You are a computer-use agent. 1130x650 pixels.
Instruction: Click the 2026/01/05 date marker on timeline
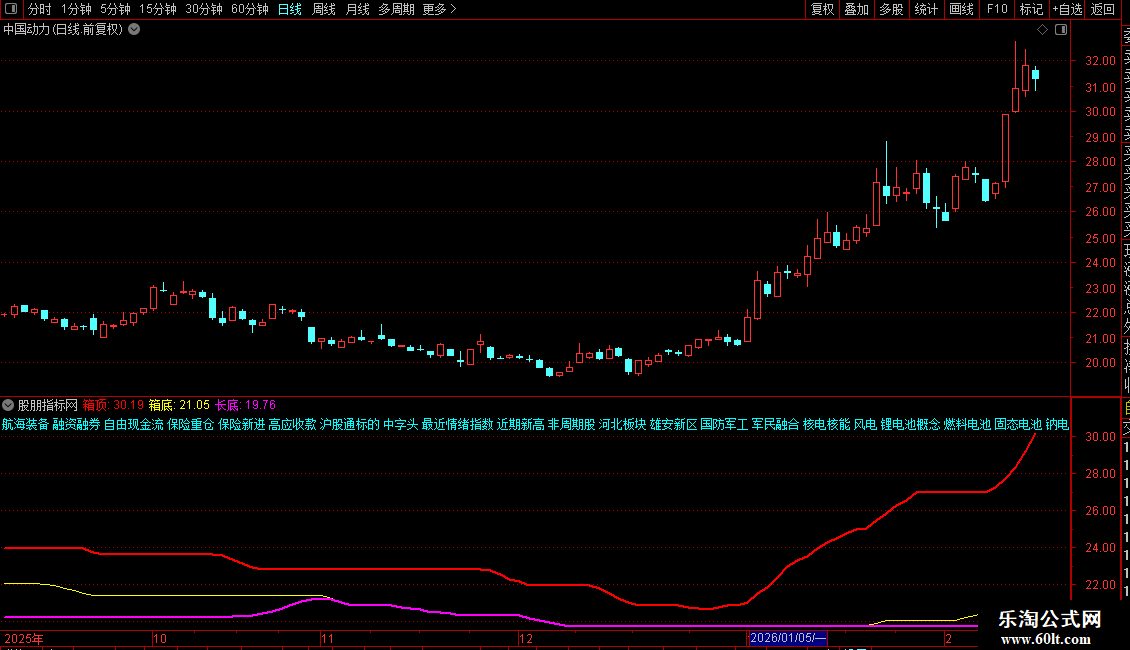tap(788, 638)
